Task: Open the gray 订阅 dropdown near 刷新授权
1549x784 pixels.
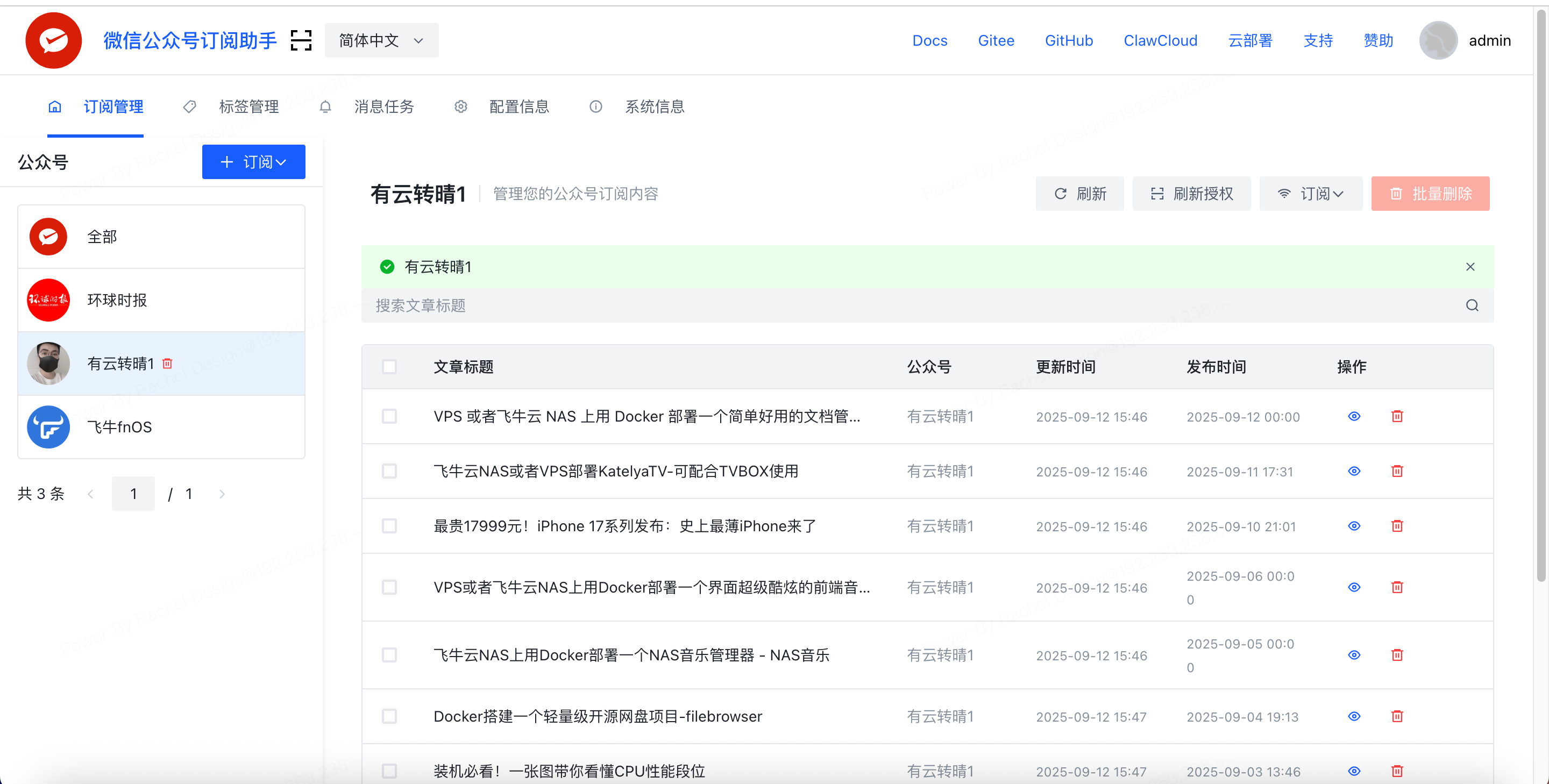Action: pos(1310,194)
